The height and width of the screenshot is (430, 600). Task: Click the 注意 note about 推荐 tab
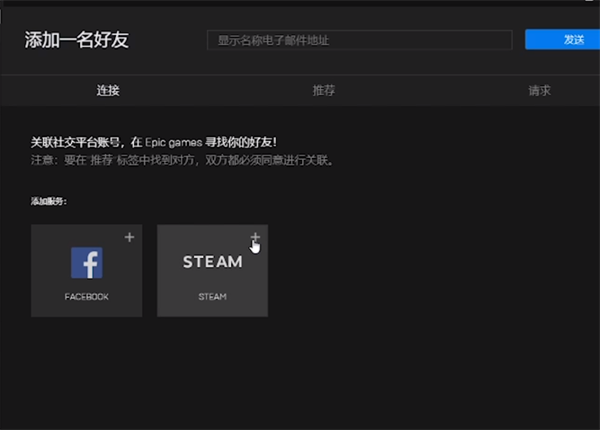click(182, 160)
